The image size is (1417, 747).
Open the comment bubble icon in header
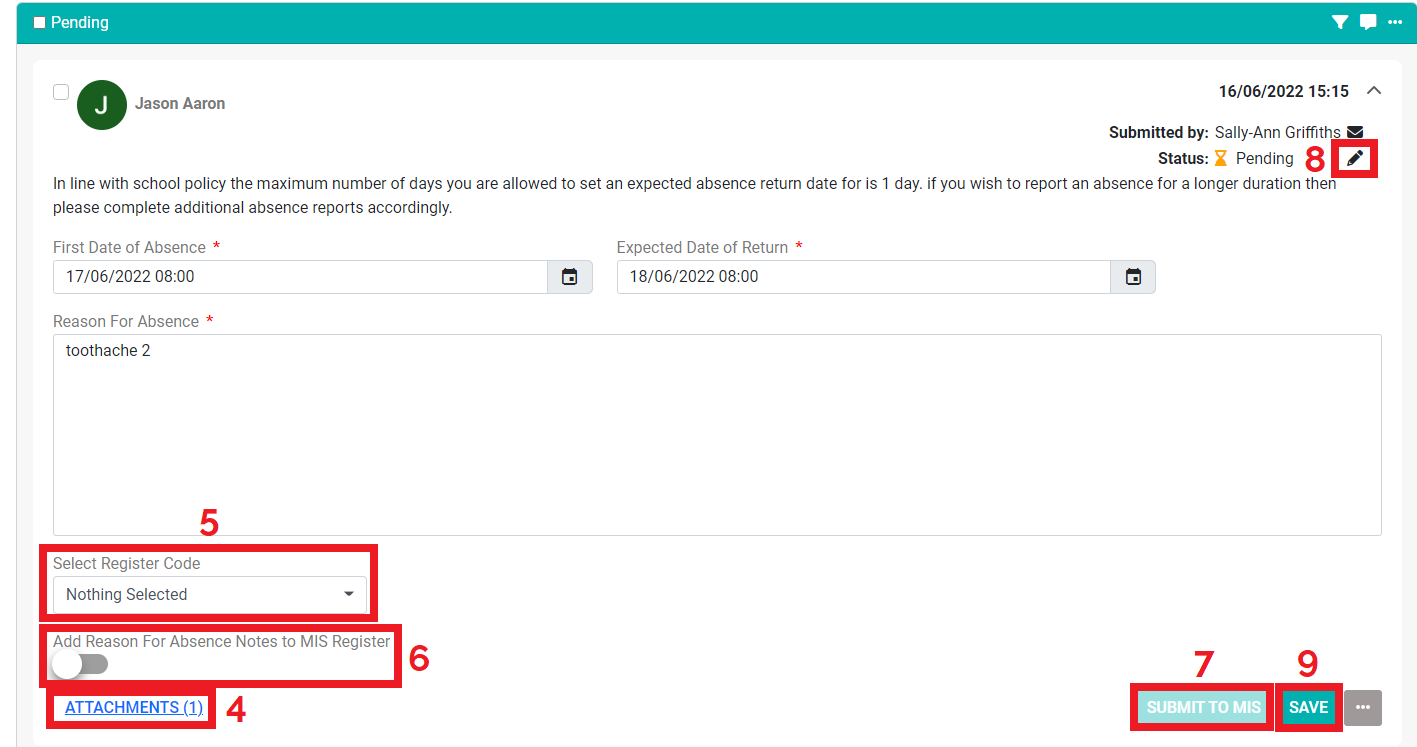click(1368, 22)
